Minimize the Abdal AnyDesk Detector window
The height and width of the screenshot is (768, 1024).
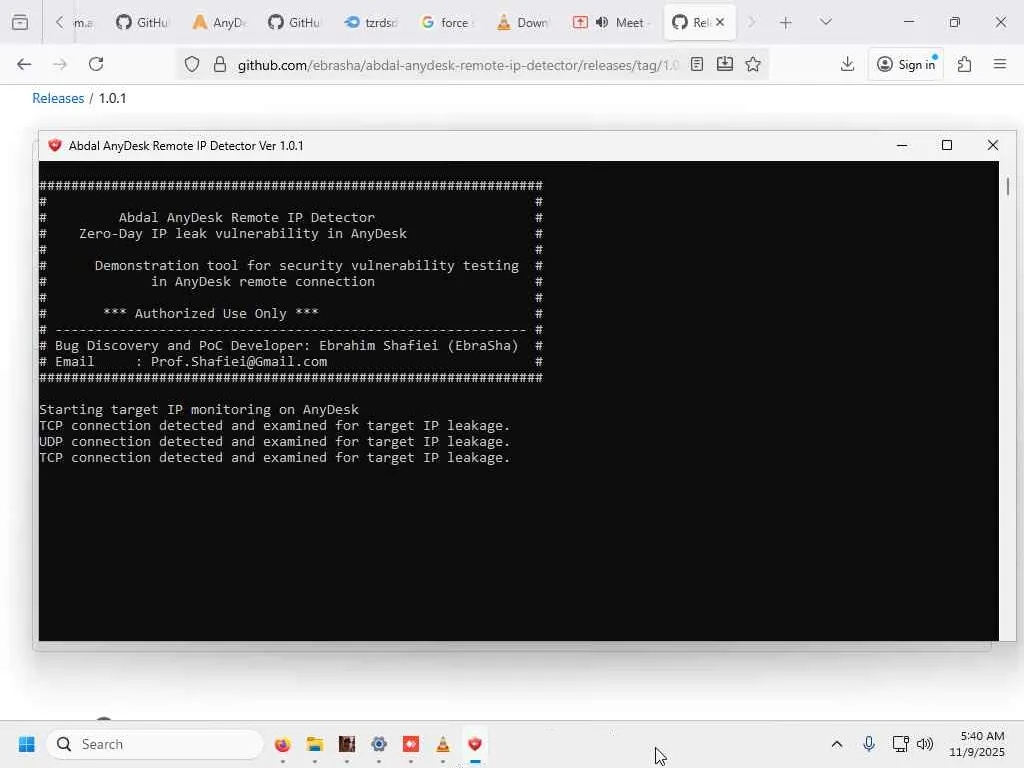(x=902, y=145)
